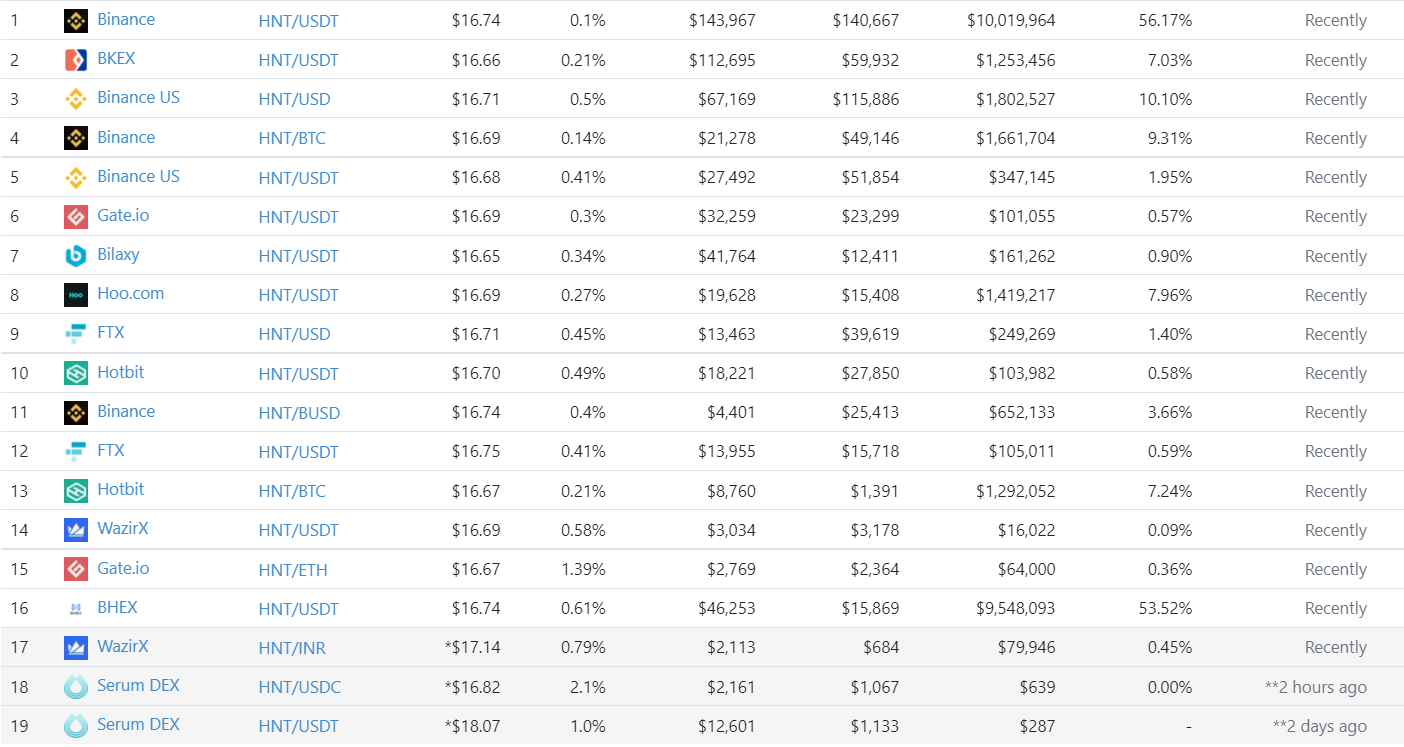Screen dimensions: 1404x747
Task: Select the Hoo.com exchange name
Action: coord(130,294)
